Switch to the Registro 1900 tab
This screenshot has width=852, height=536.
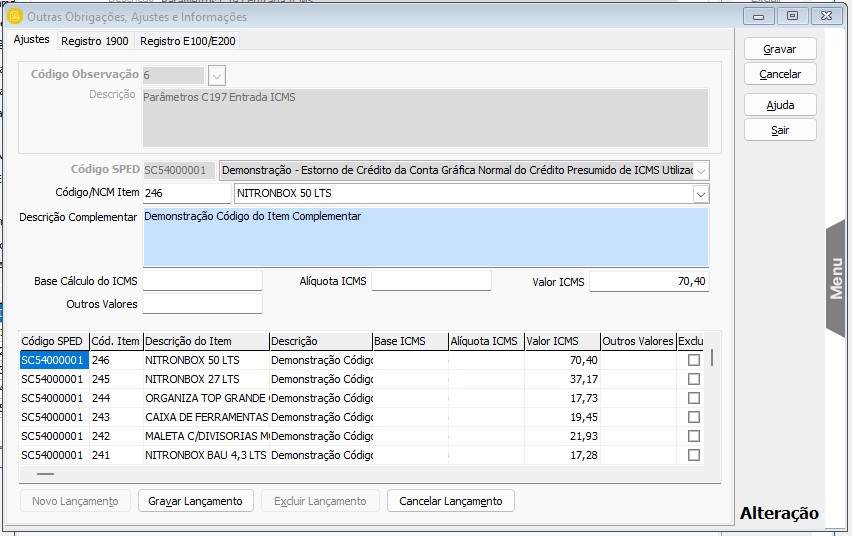pyautogui.click(x=94, y=41)
